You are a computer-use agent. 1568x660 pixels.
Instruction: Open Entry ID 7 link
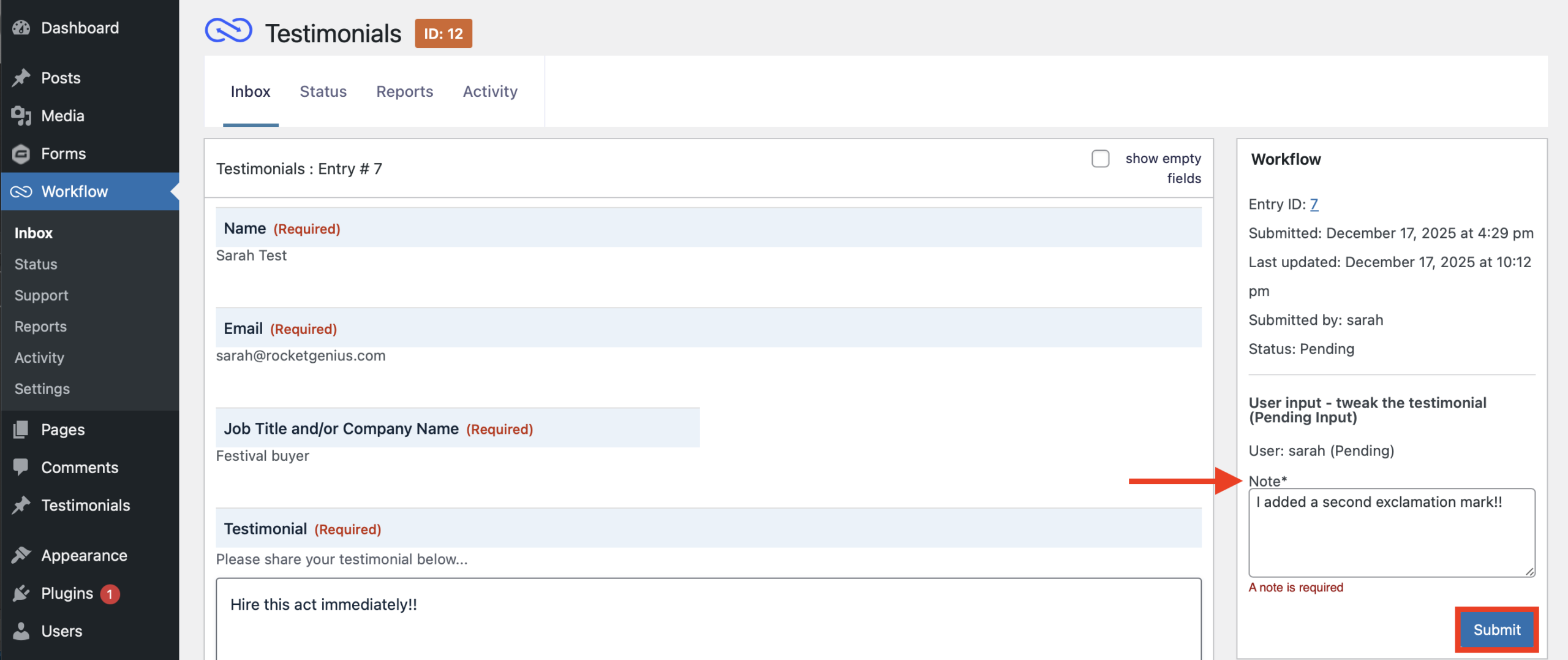point(1314,204)
